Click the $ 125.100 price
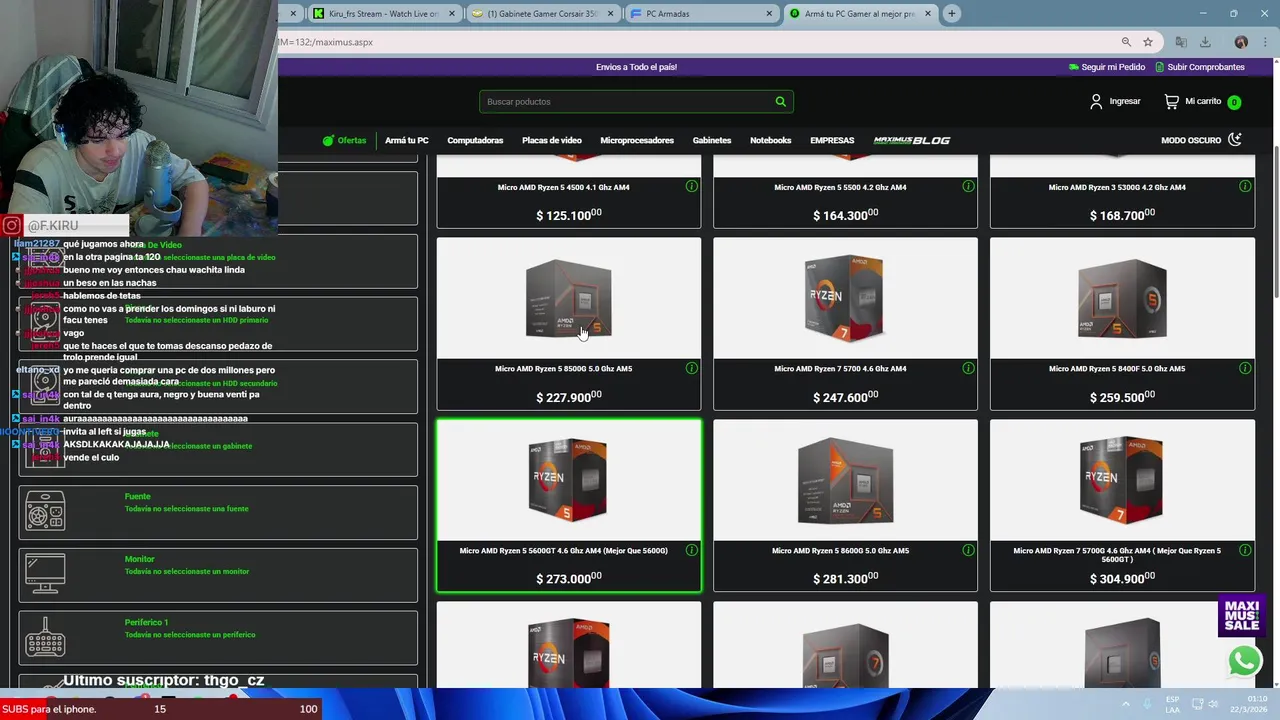Screen dimensions: 1280x720 coord(569,215)
